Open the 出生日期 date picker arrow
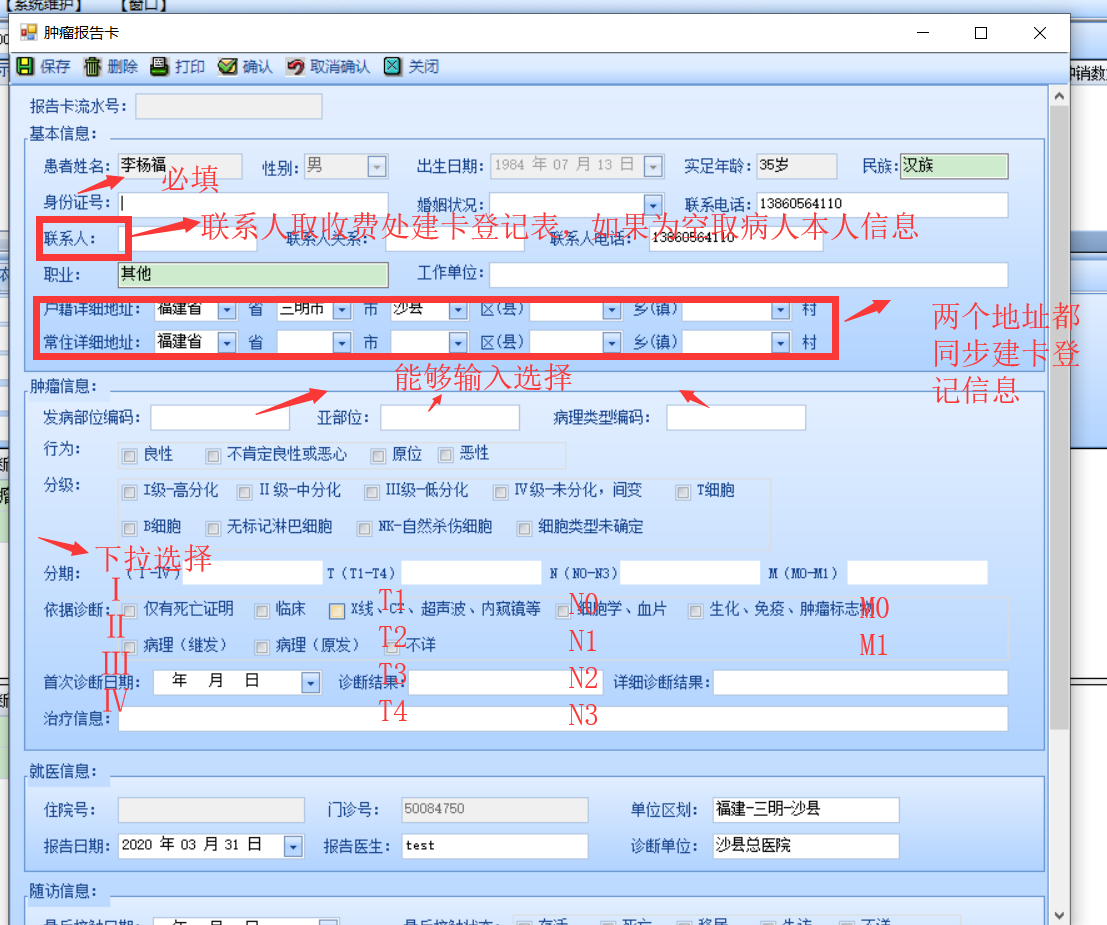This screenshot has height=925, width=1107. pyautogui.click(x=653, y=167)
